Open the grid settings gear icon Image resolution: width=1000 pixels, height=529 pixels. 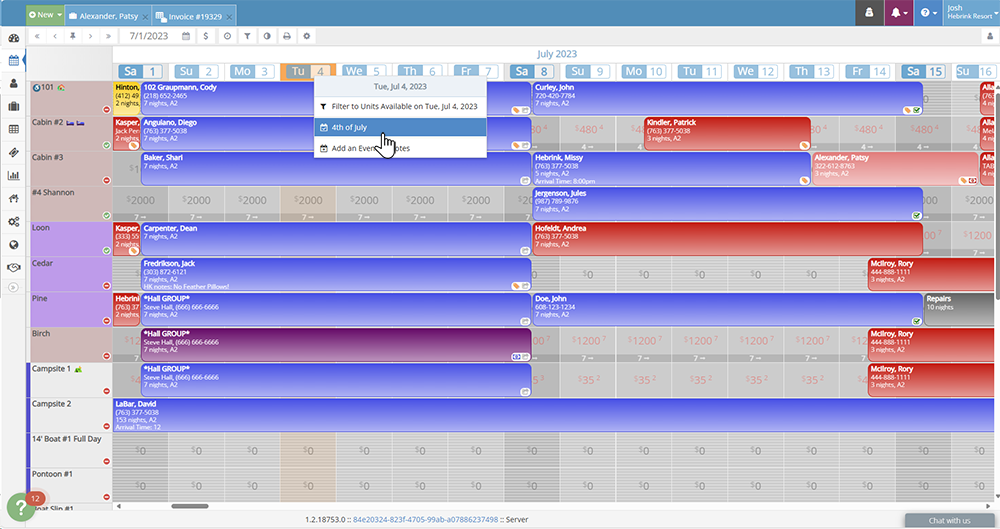[307, 36]
